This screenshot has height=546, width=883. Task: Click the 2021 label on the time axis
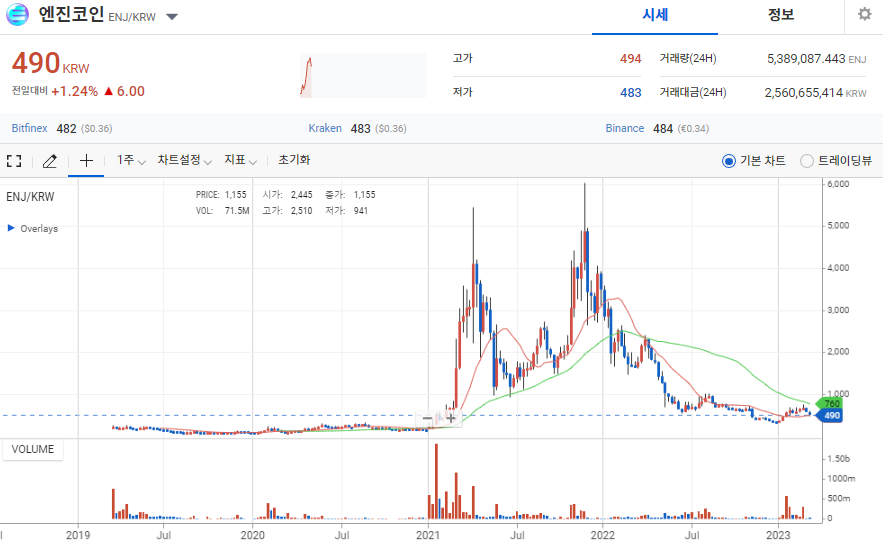427,535
